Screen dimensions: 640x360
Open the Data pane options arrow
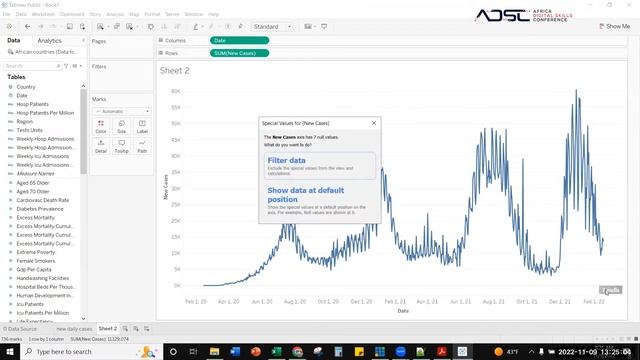pos(83,41)
